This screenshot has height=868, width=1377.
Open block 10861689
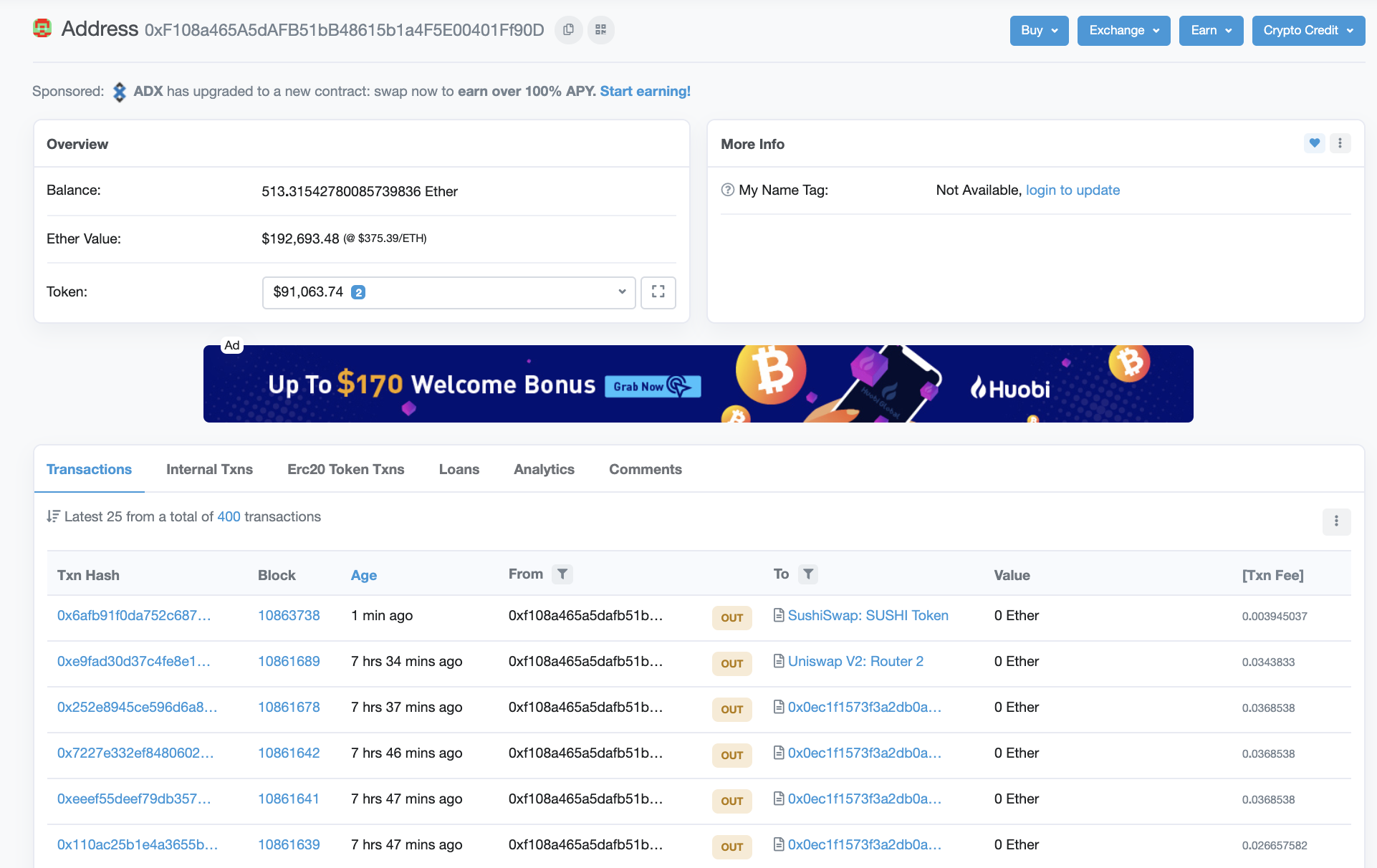point(289,661)
